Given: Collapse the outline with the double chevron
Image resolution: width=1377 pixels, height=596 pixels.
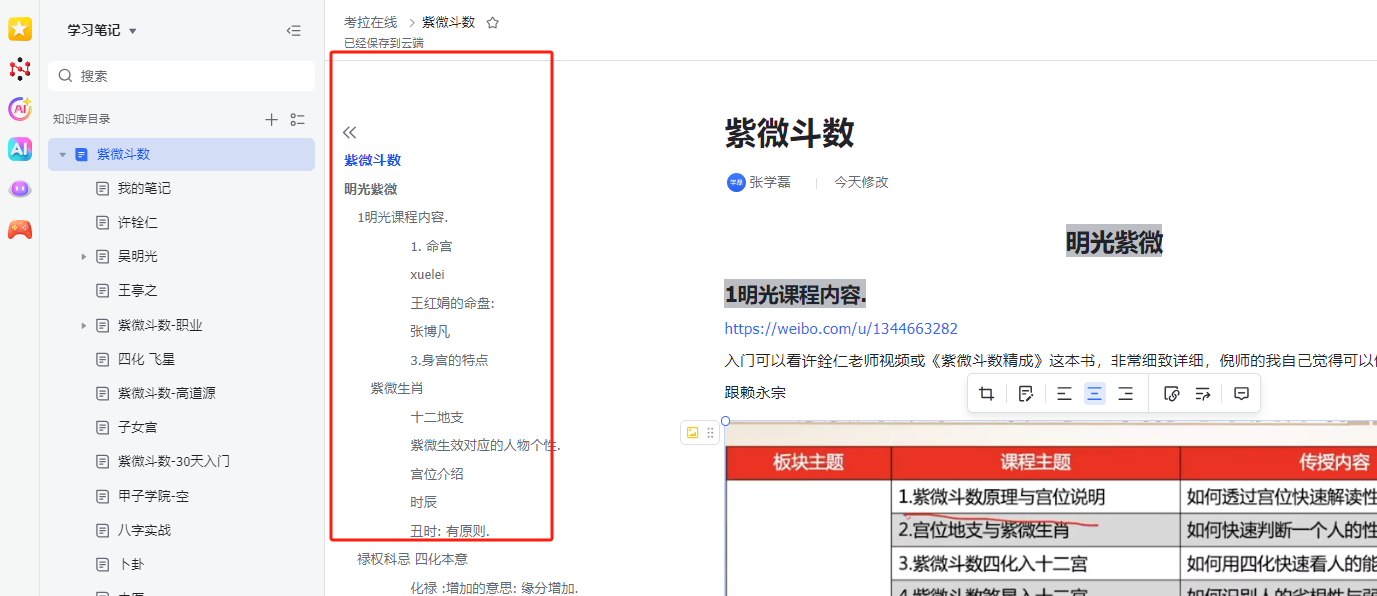Looking at the screenshot, I should click(x=349, y=132).
